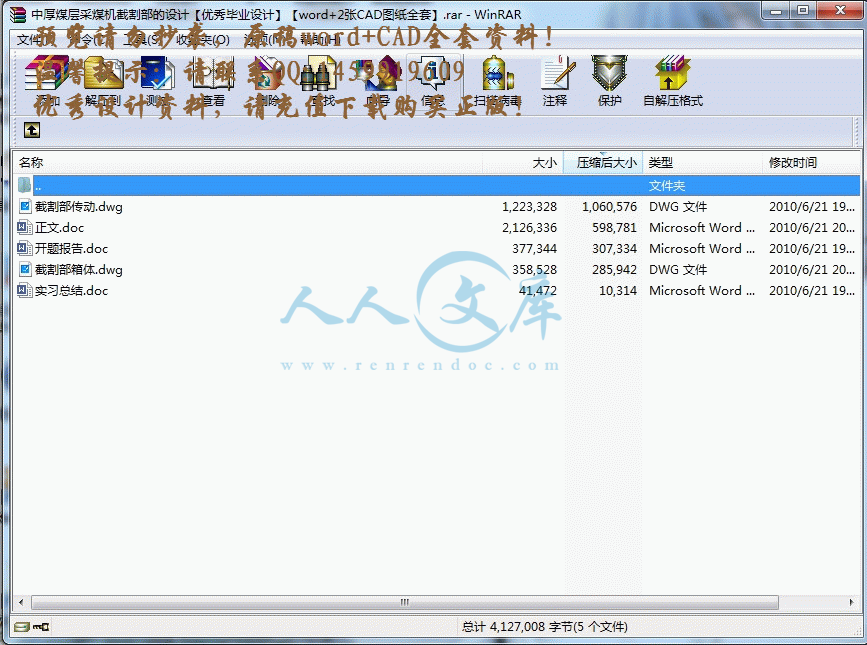867x645 pixels.
Task: Click the 删除 (Delete) toolbar icon
Action: pos(268,73)
